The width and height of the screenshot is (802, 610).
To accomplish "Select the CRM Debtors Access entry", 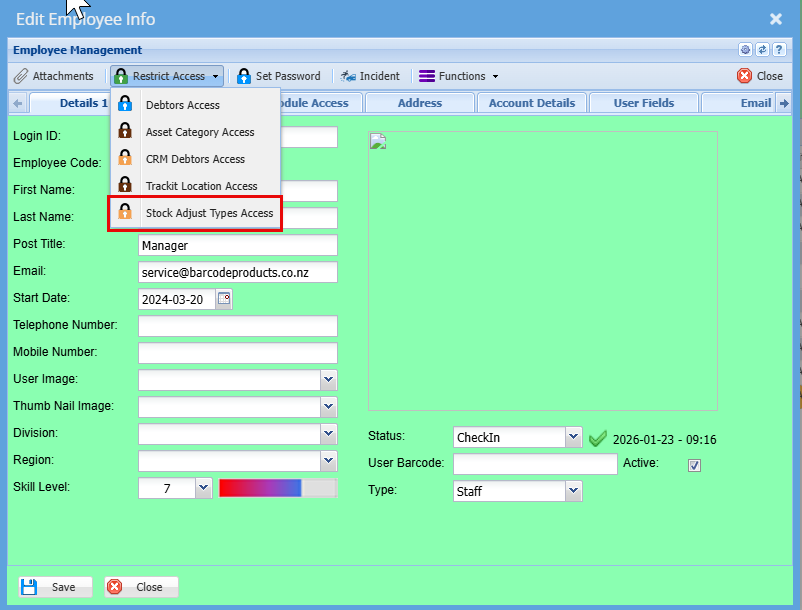I will 195,159.
